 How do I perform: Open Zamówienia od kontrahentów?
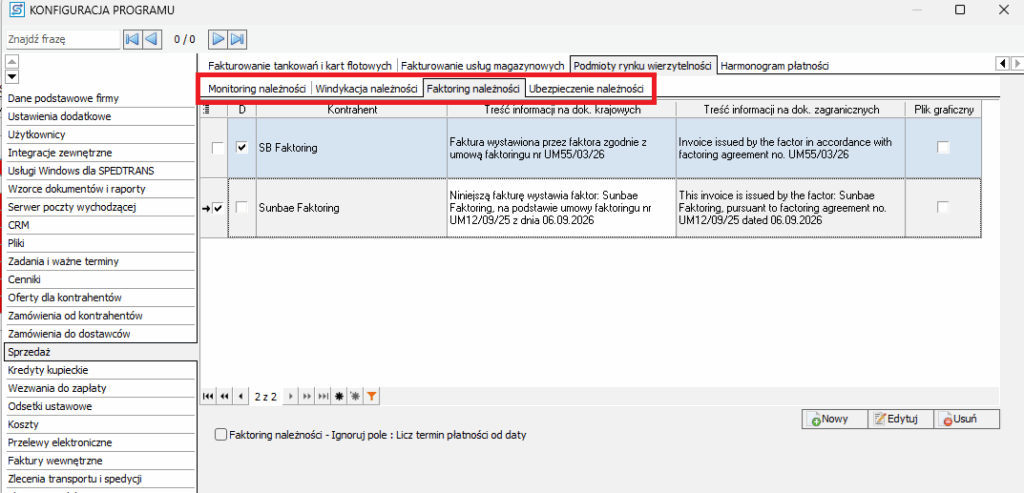click(x=100, y=315)
